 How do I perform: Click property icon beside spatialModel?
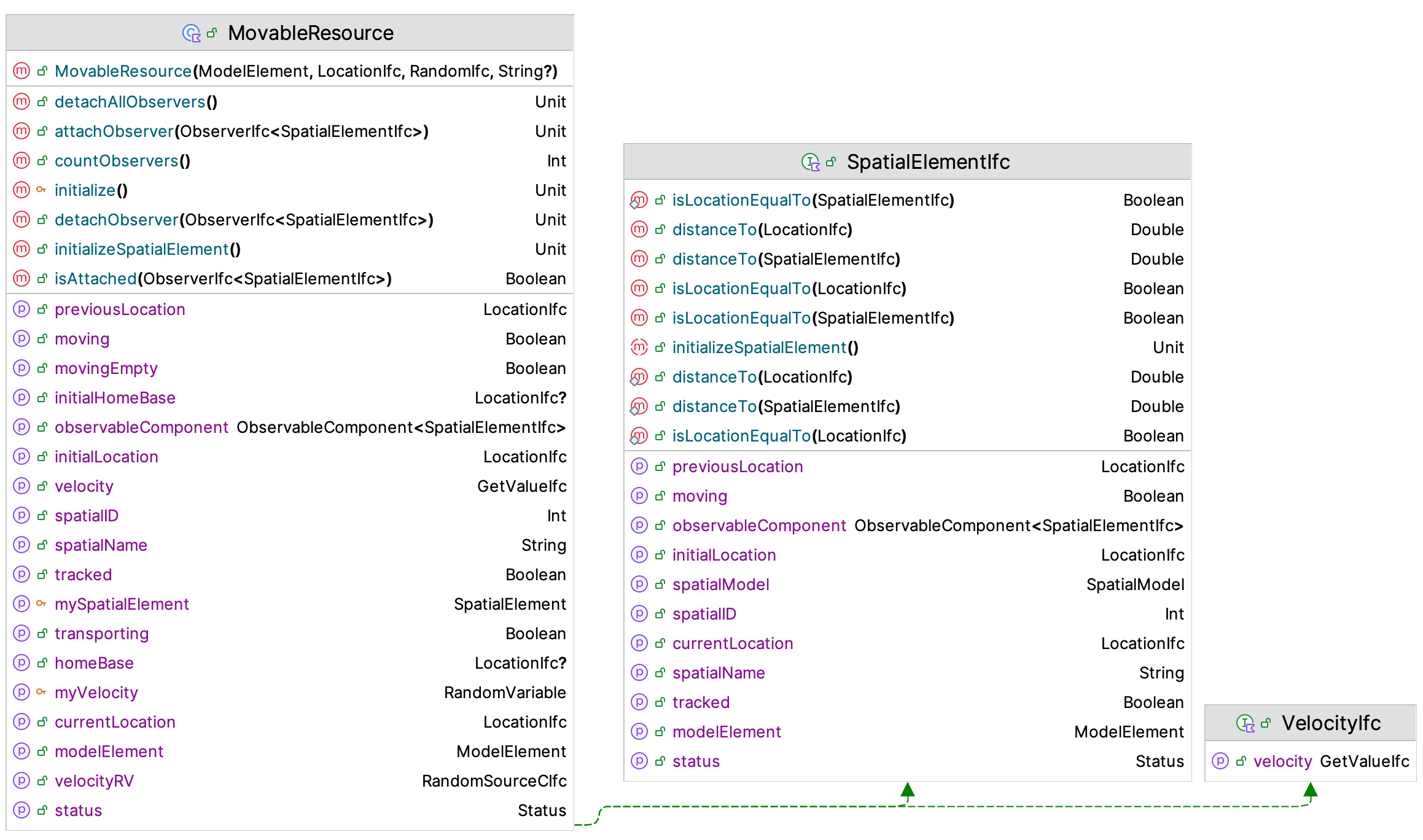coord(639,584)
